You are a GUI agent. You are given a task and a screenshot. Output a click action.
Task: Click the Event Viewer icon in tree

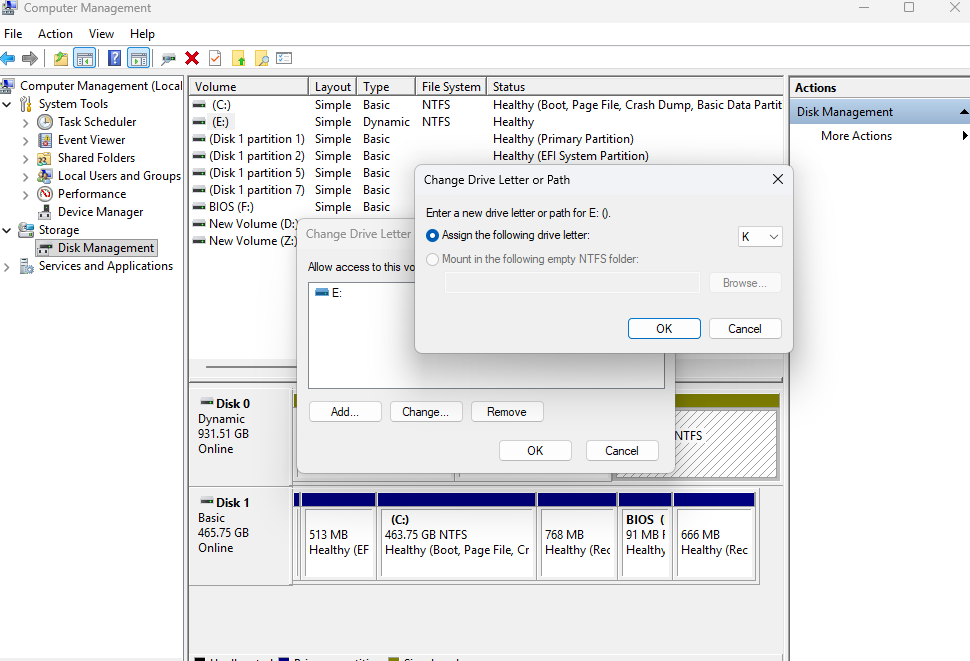(45, 140)
